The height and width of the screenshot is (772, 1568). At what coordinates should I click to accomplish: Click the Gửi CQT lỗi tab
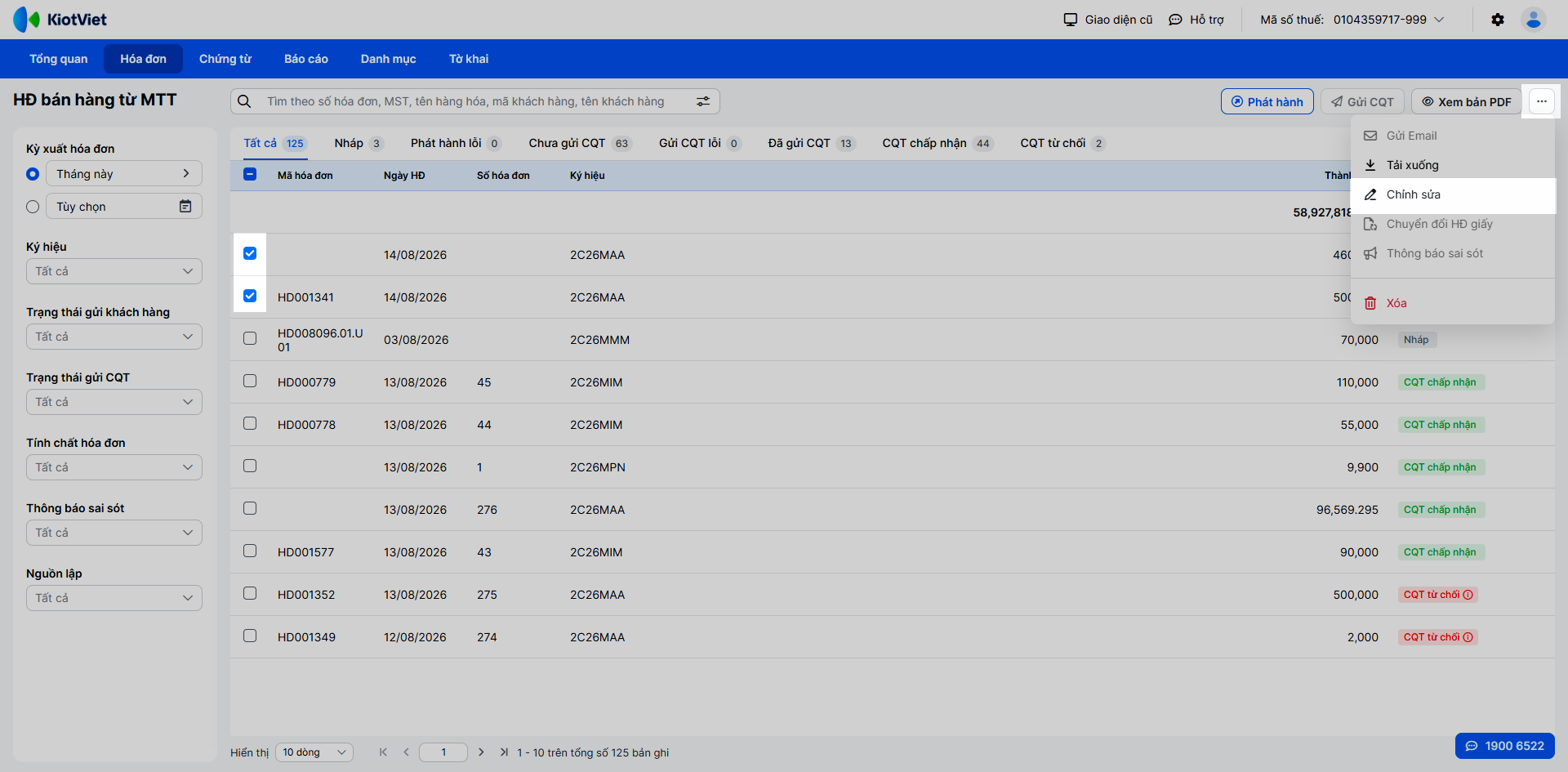point(700,143)
